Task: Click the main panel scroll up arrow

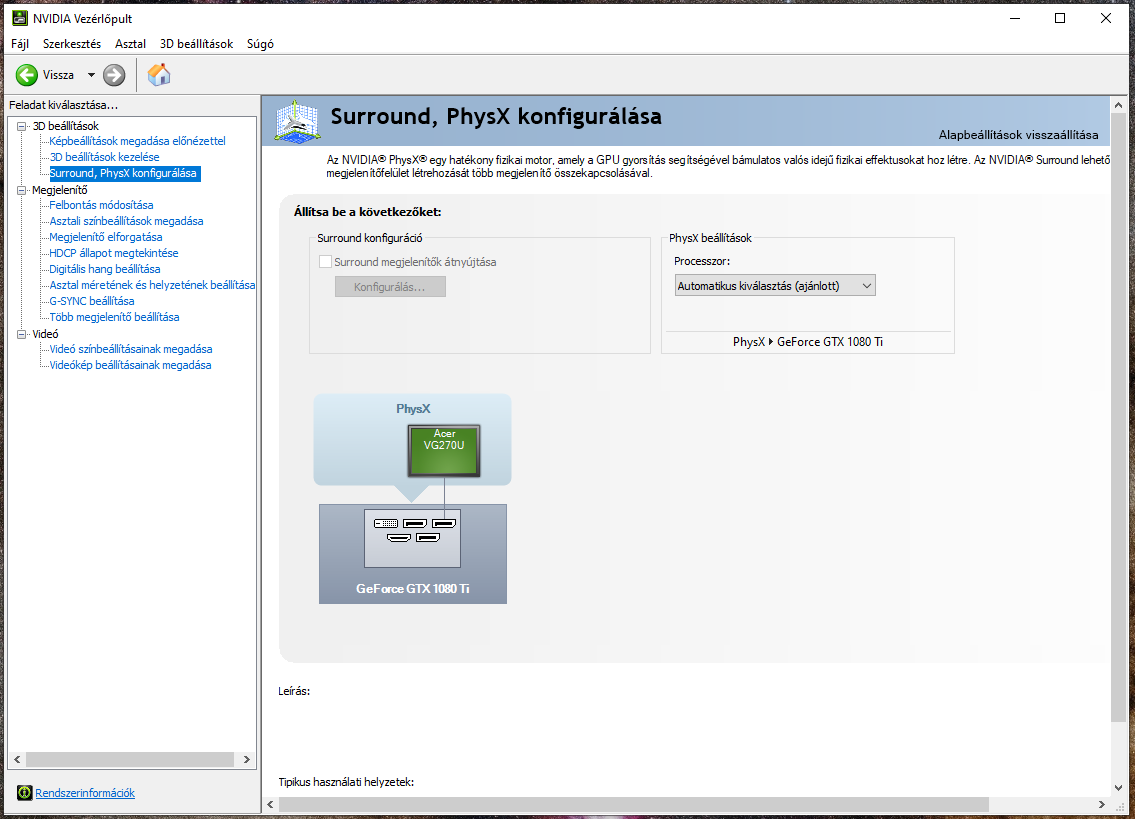Action: (1118, 105)
